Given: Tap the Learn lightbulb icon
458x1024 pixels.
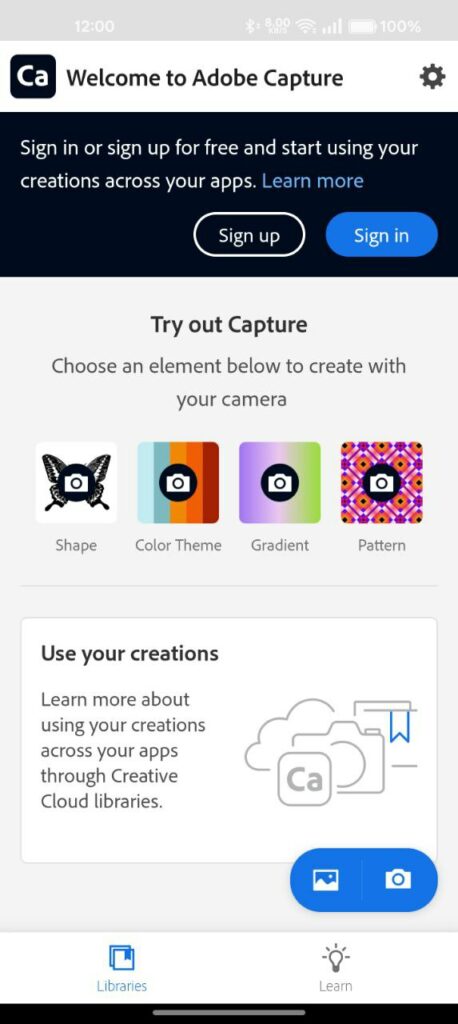Looking at the screenshot, I should 336,957.
